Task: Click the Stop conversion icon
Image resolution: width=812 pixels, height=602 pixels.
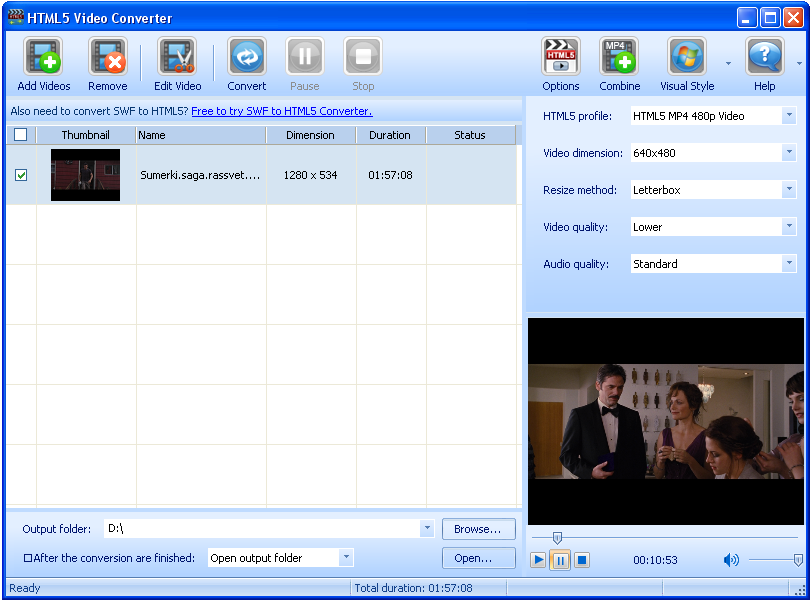Action: tap(363, 56)
